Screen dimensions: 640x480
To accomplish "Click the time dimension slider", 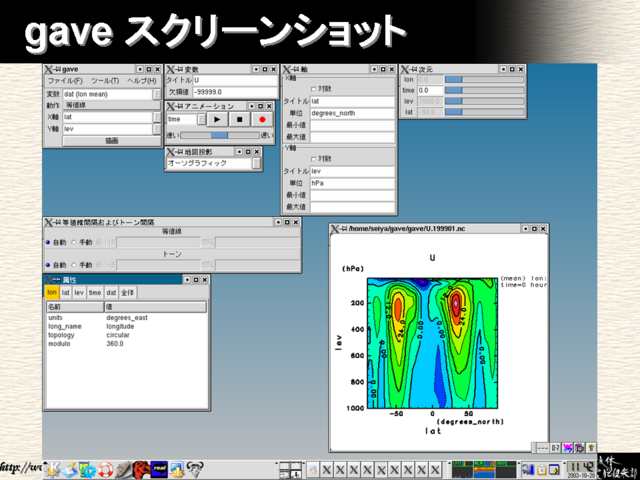I will click(484, 90).
